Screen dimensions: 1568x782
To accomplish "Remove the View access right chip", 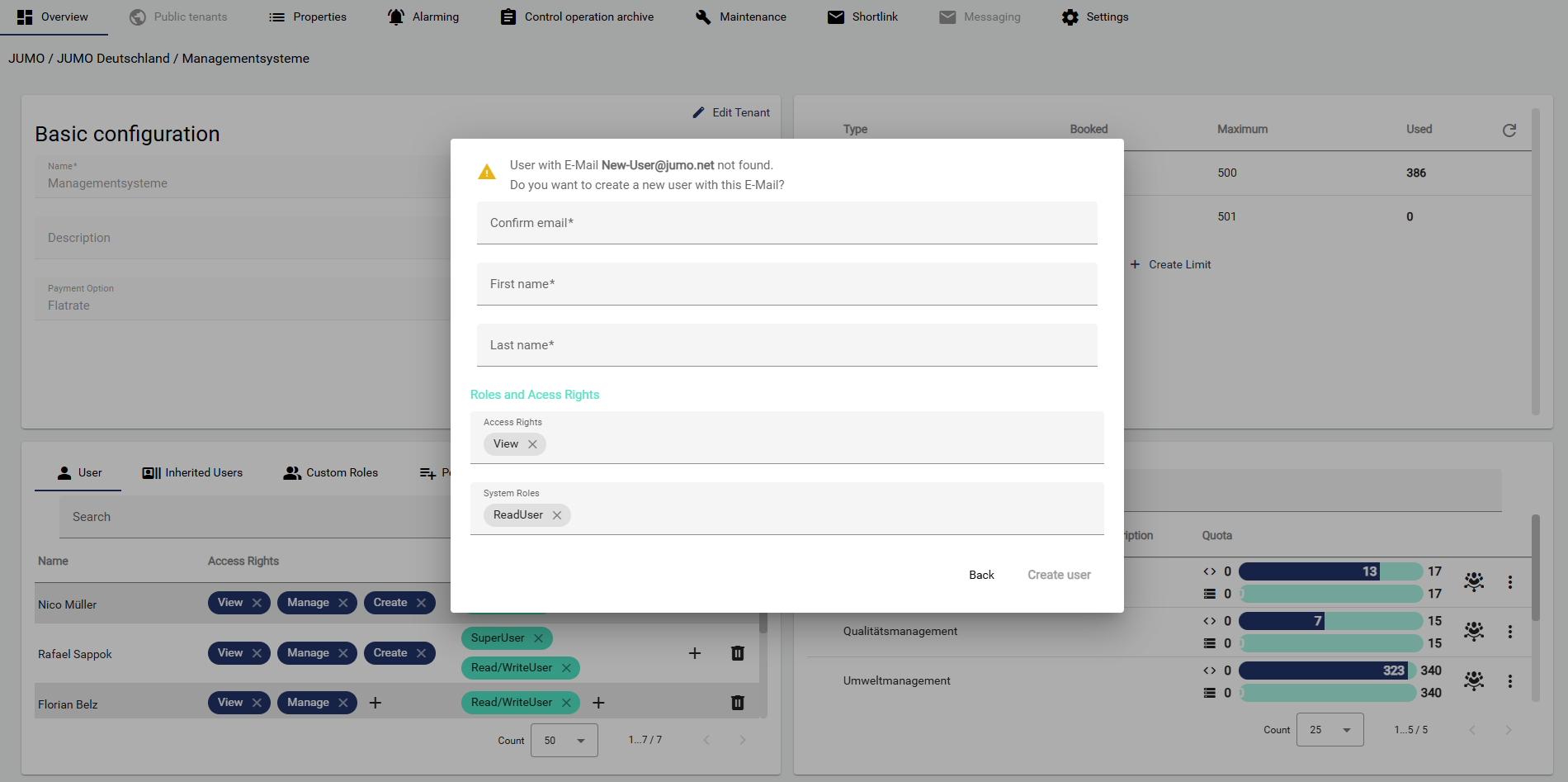I will point(532,444).
